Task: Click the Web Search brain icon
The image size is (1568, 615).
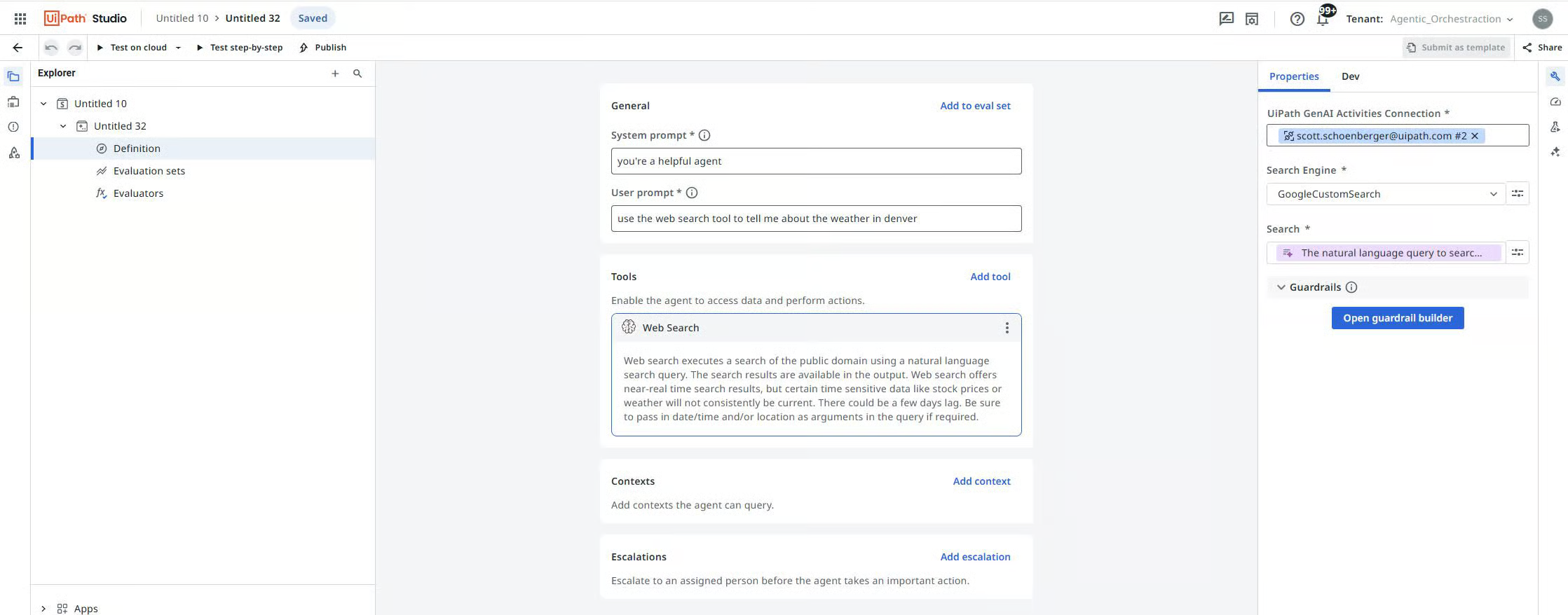Action: 629,327
